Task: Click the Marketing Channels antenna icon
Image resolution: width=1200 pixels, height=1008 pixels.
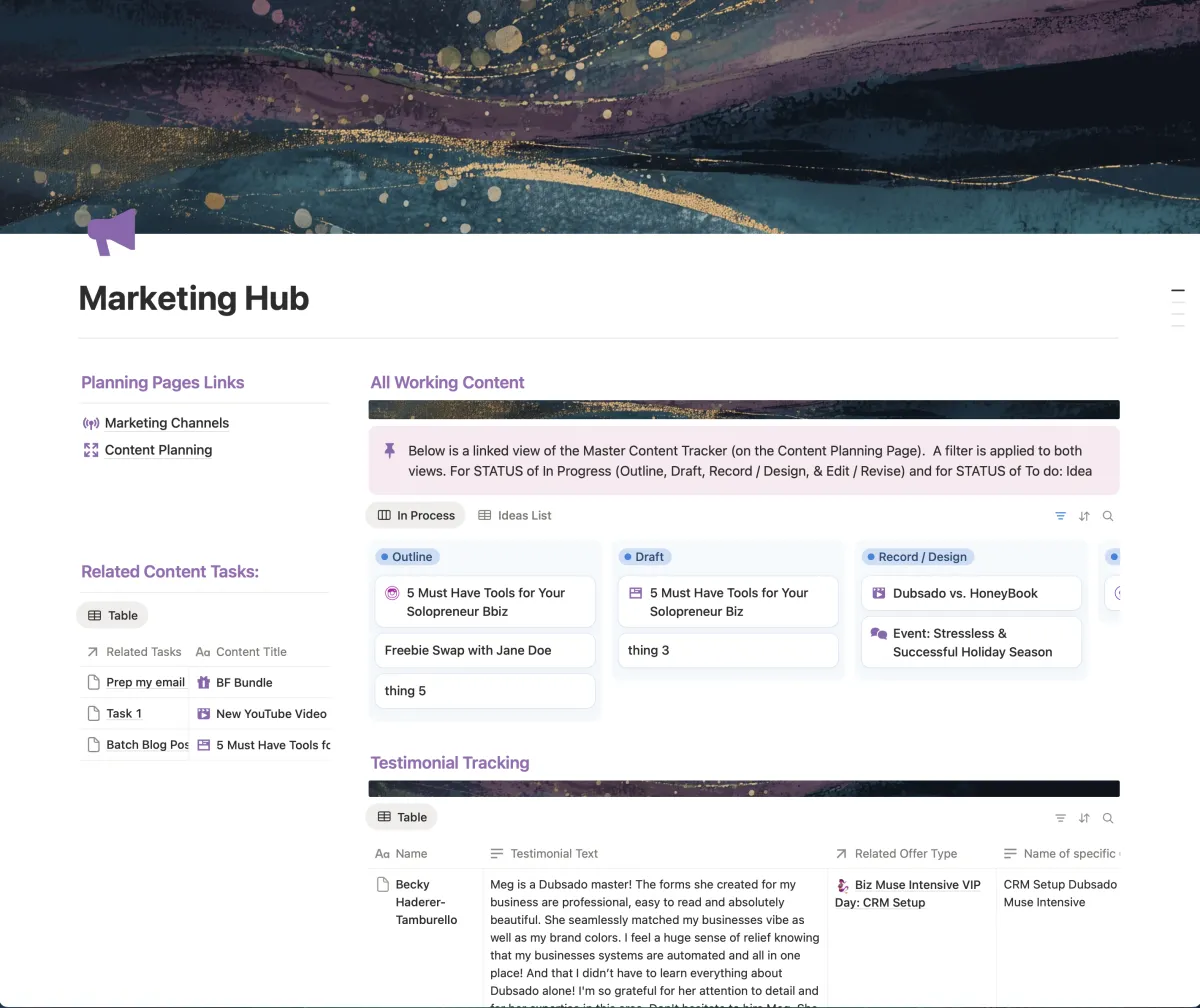Action: (91, 423)
